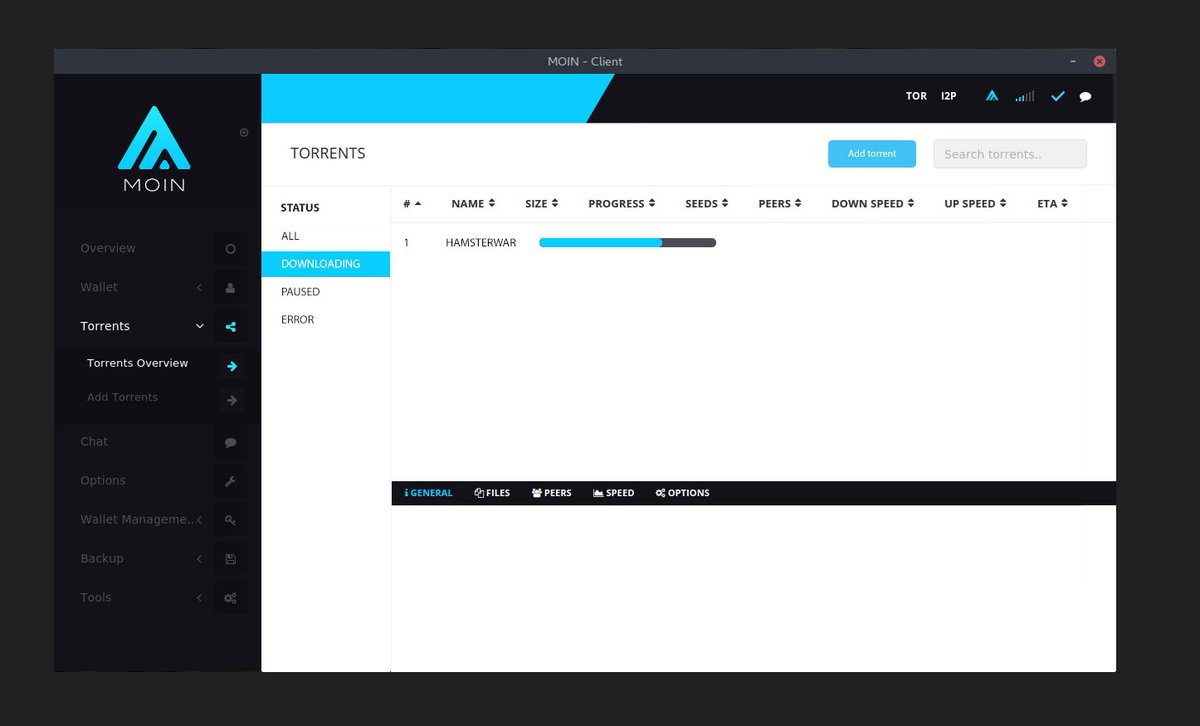The width and height of the screenshot is (1200, 726).
Task: Click the Add Torrents arrow icon
Action: [232, 400]
